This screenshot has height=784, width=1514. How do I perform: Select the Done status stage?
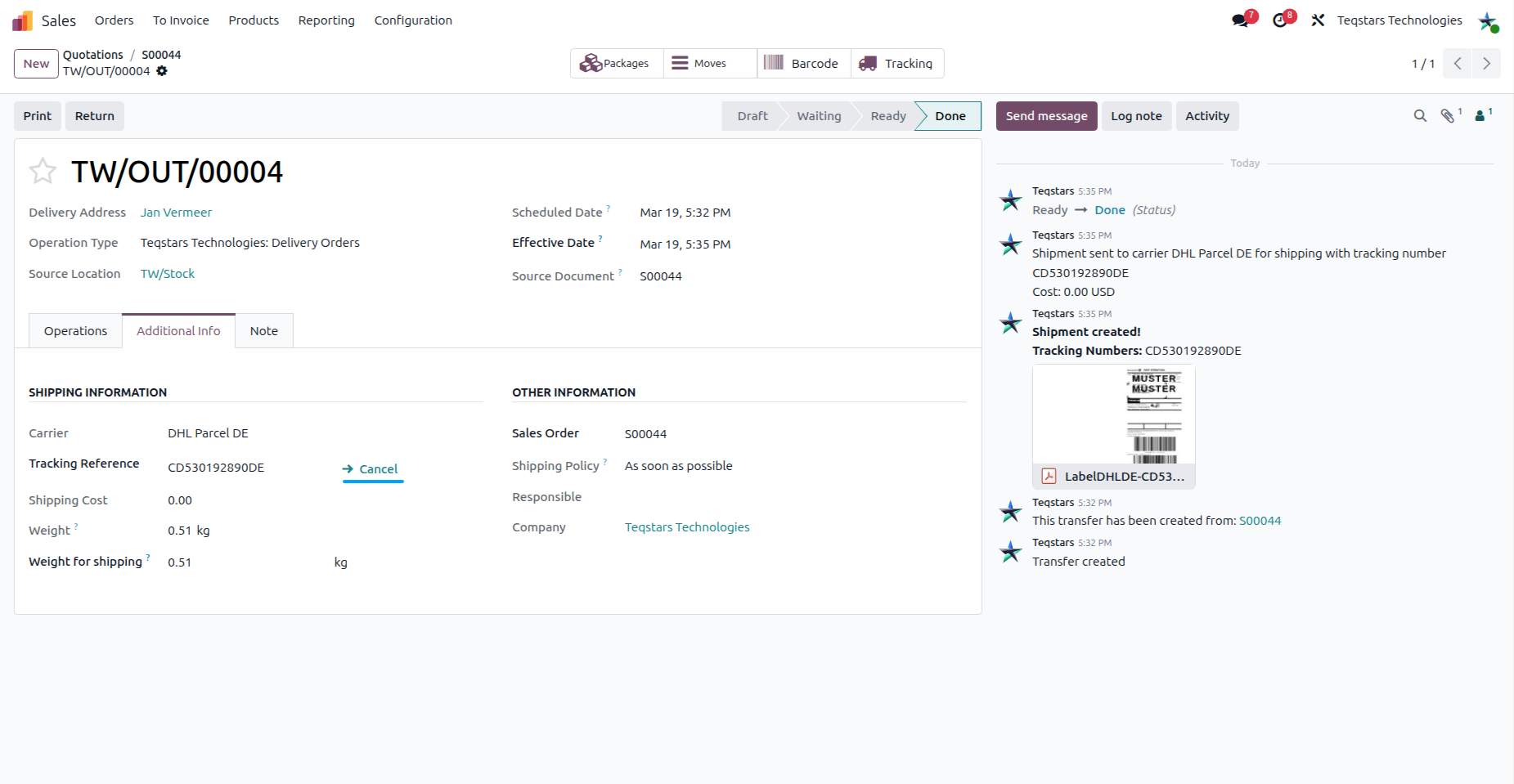(950, 116)
